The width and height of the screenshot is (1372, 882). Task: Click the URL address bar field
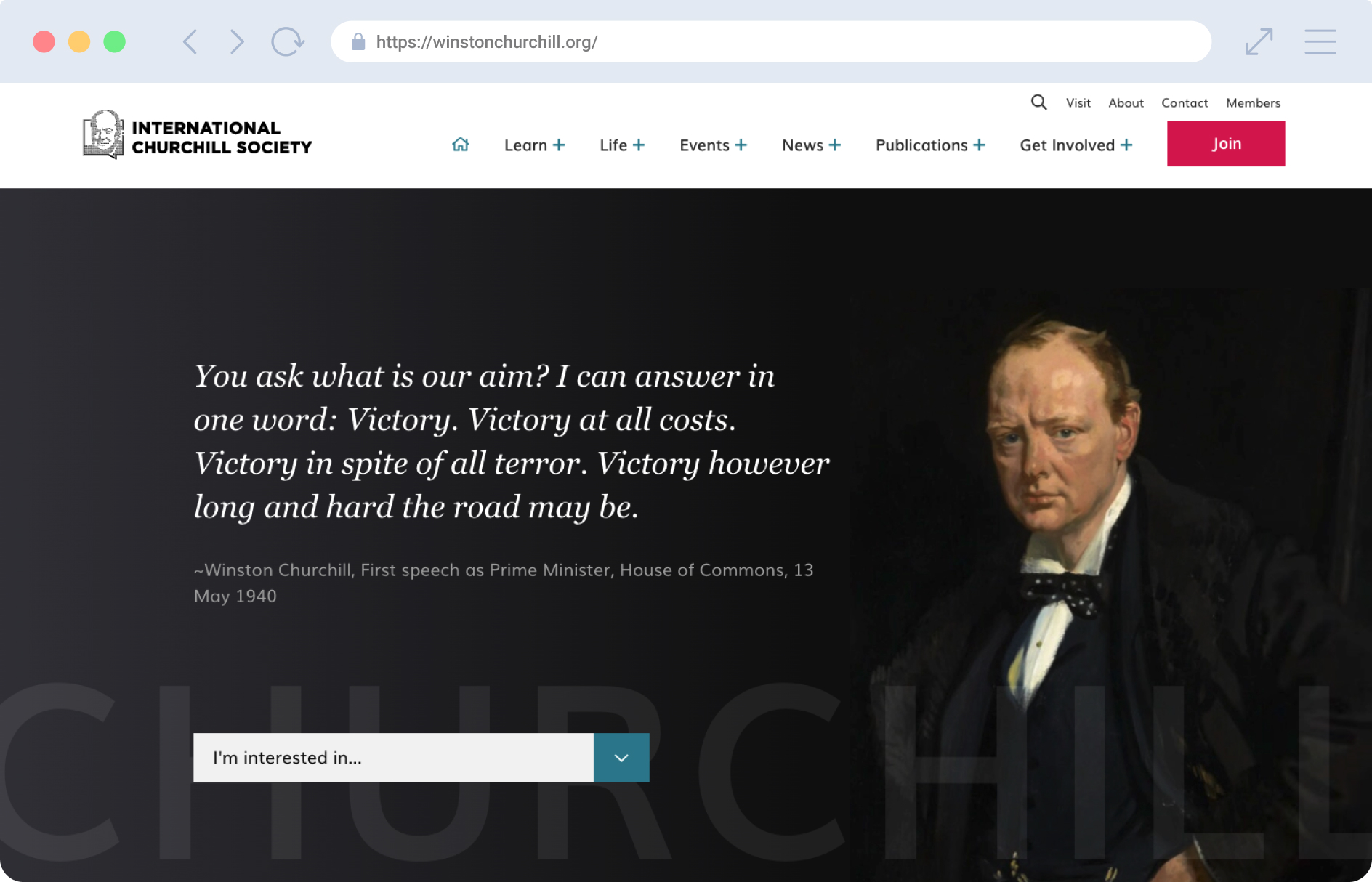[771, 41]
